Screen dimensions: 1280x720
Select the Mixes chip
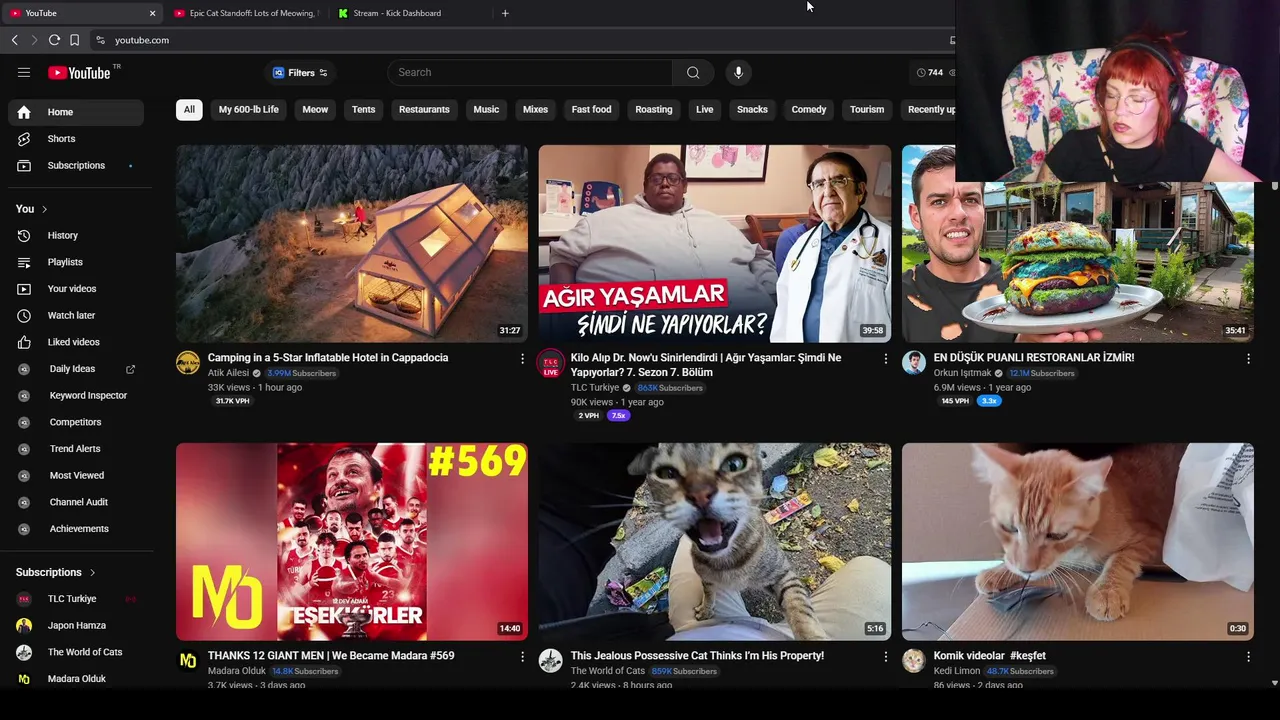(535, 109)
